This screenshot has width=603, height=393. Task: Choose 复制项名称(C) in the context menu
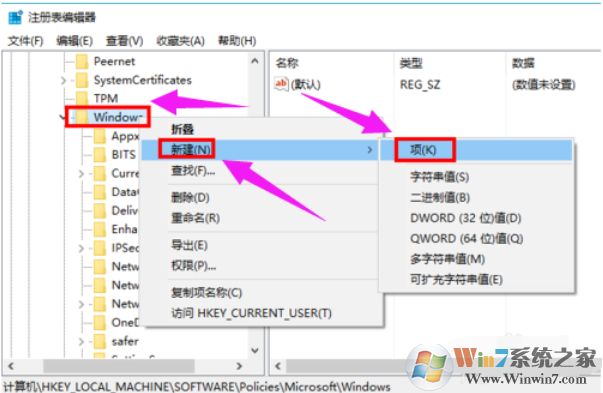262,293
